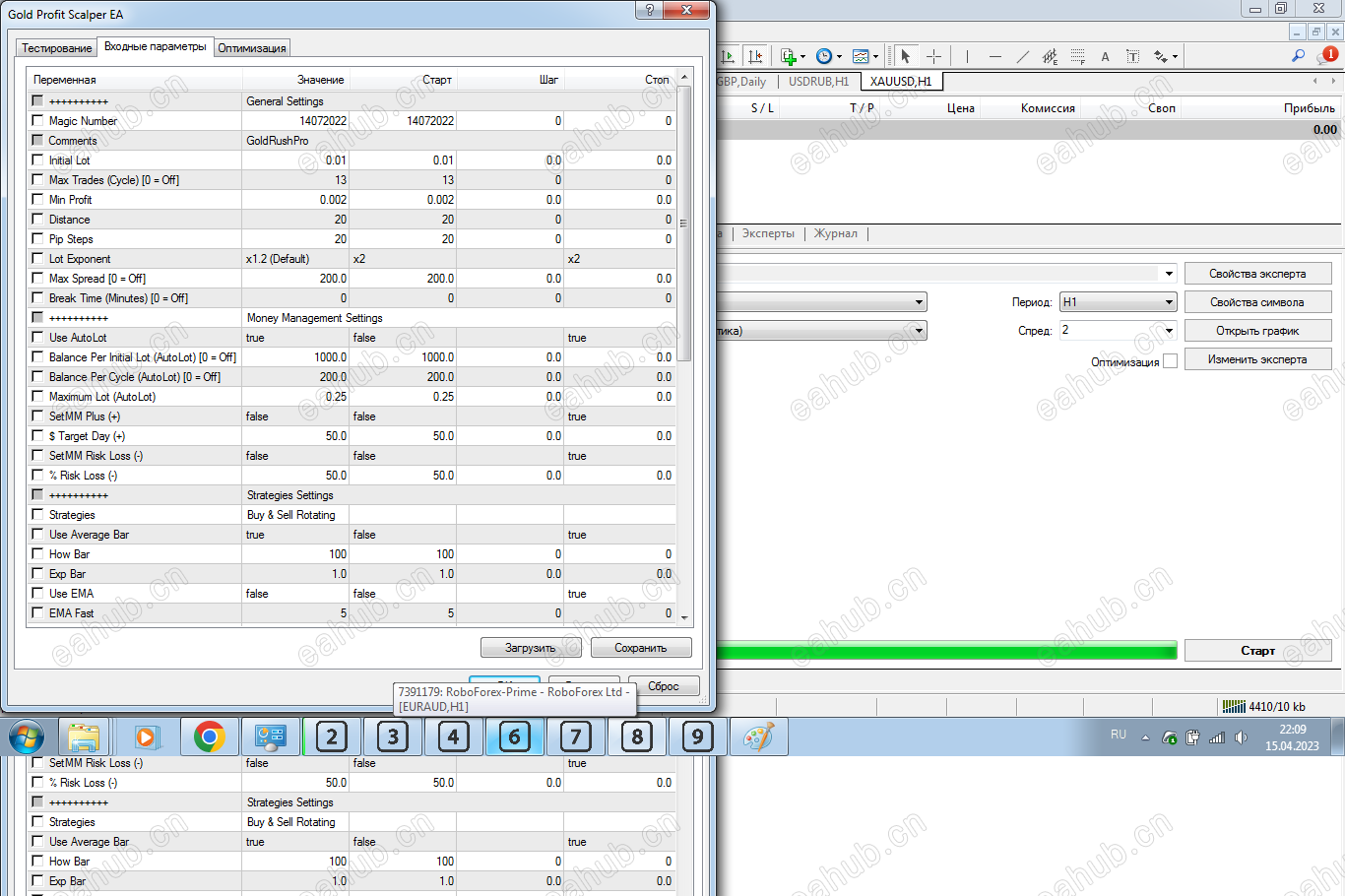Launch Google Chrome from taskbar
Image resolution: width=1345 pixels, height=896 pixels.
point(209,736)
